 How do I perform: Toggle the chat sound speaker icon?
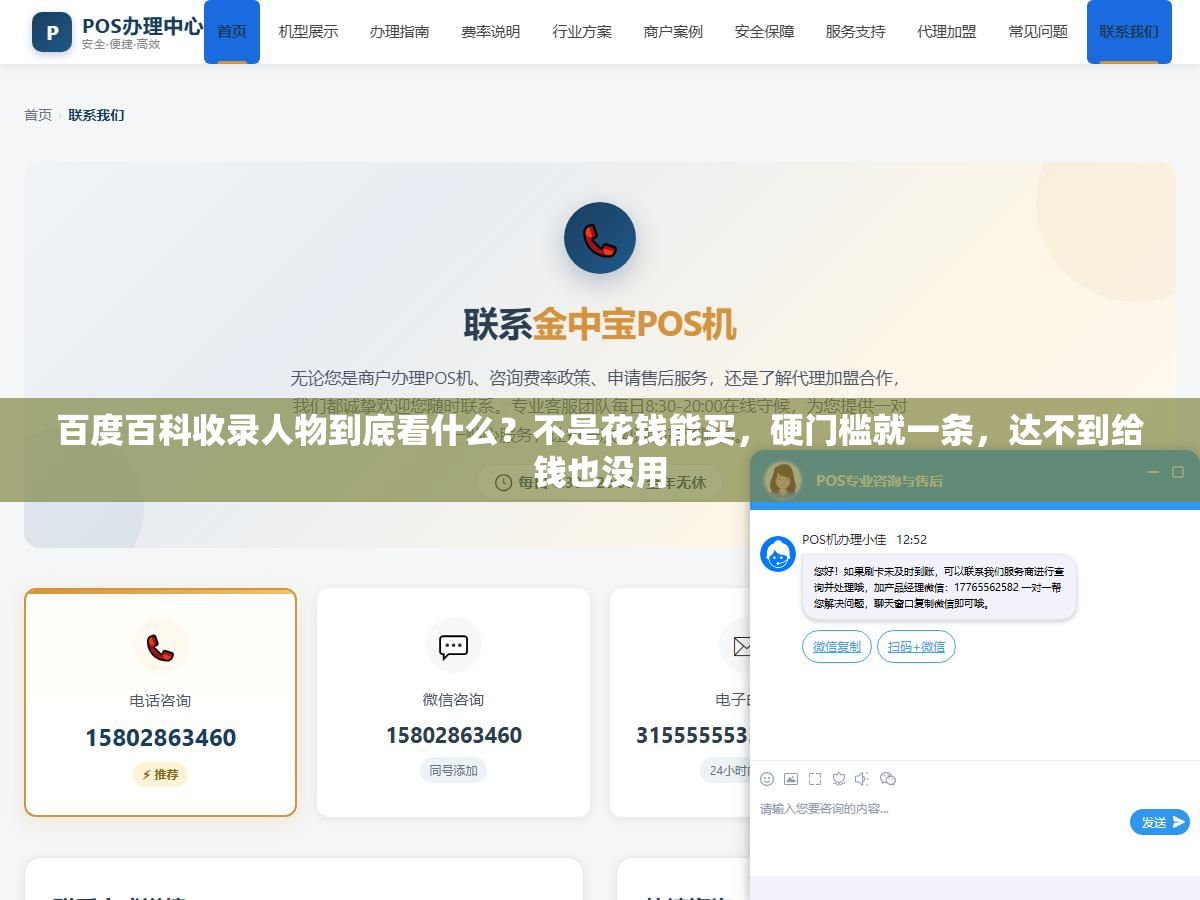[x=862, y=779]
